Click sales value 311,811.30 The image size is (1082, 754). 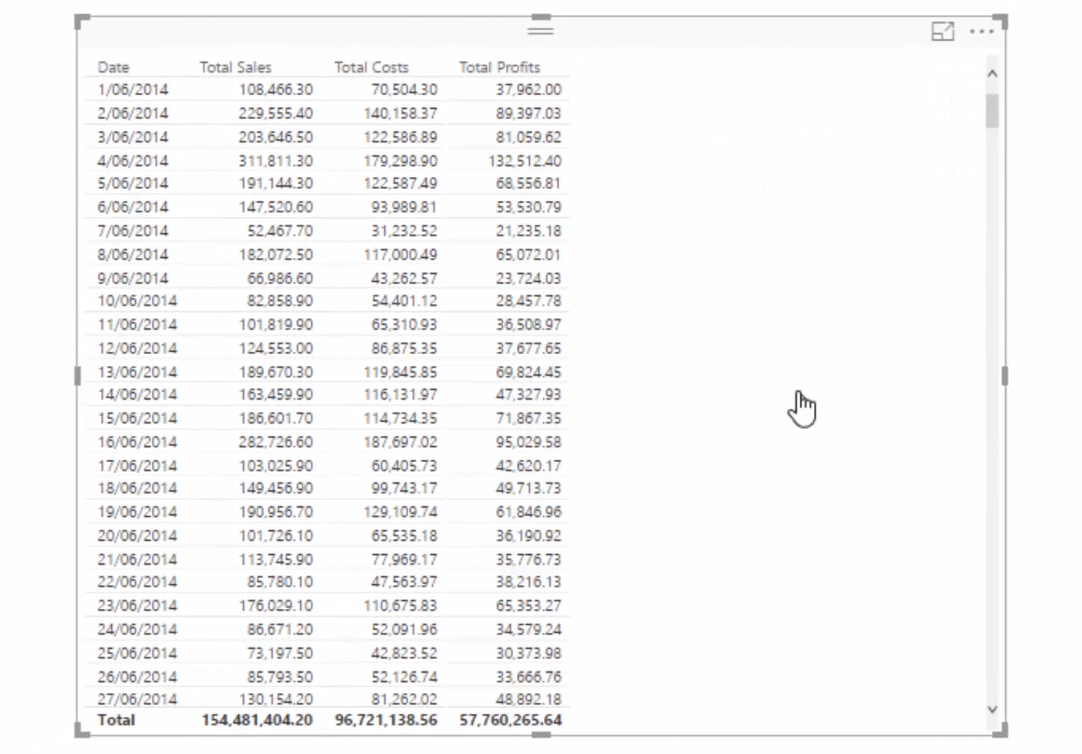276,161
